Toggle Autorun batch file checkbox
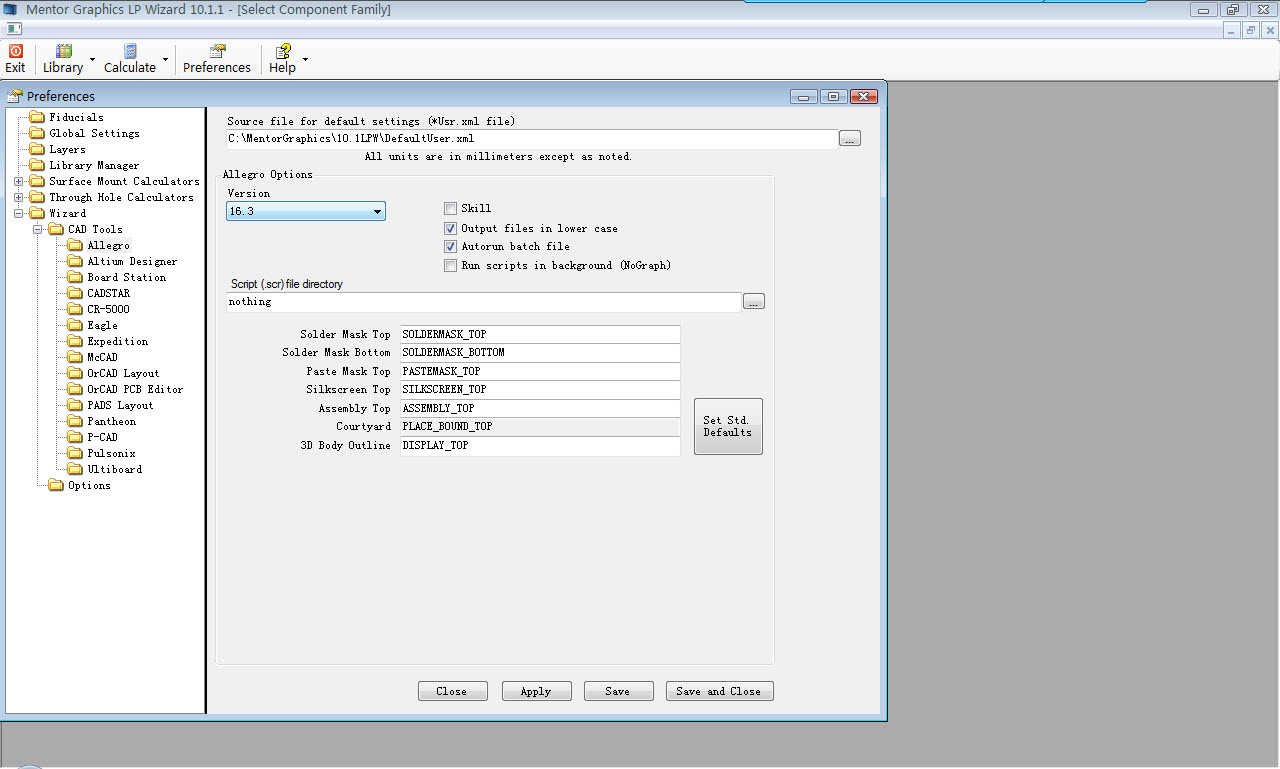 coord(451,246)
